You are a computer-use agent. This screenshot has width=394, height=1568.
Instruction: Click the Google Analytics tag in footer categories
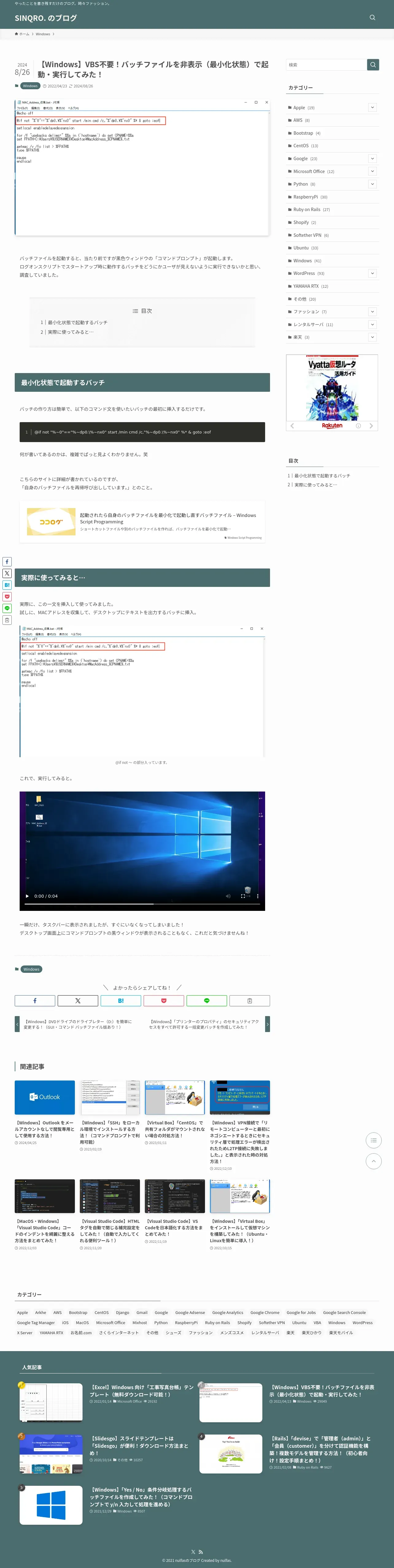(228, 1312)
